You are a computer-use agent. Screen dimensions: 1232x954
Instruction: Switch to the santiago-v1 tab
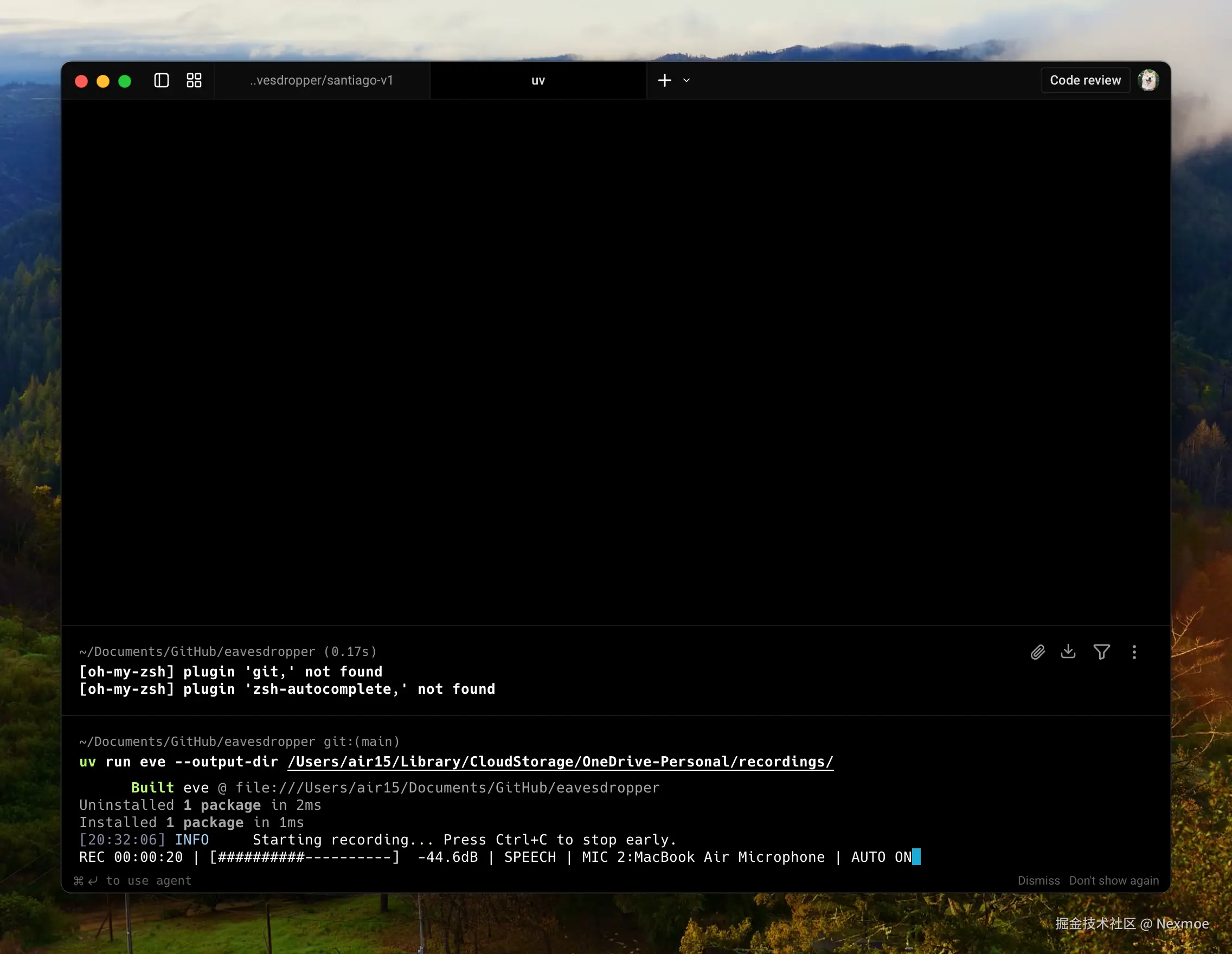click(x=322, y=81)
